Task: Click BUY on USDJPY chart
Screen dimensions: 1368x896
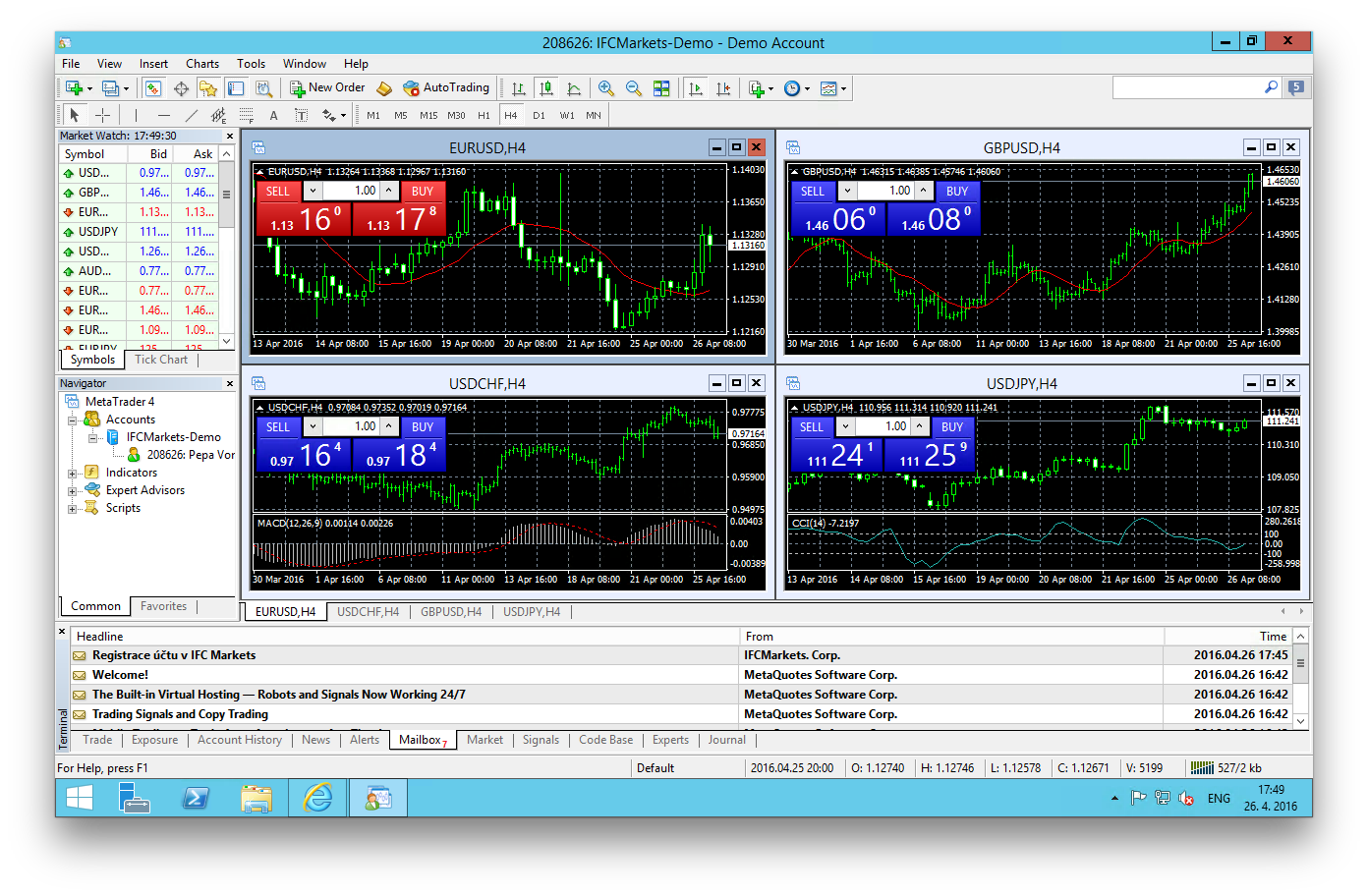Action: [x=952, y=427]
